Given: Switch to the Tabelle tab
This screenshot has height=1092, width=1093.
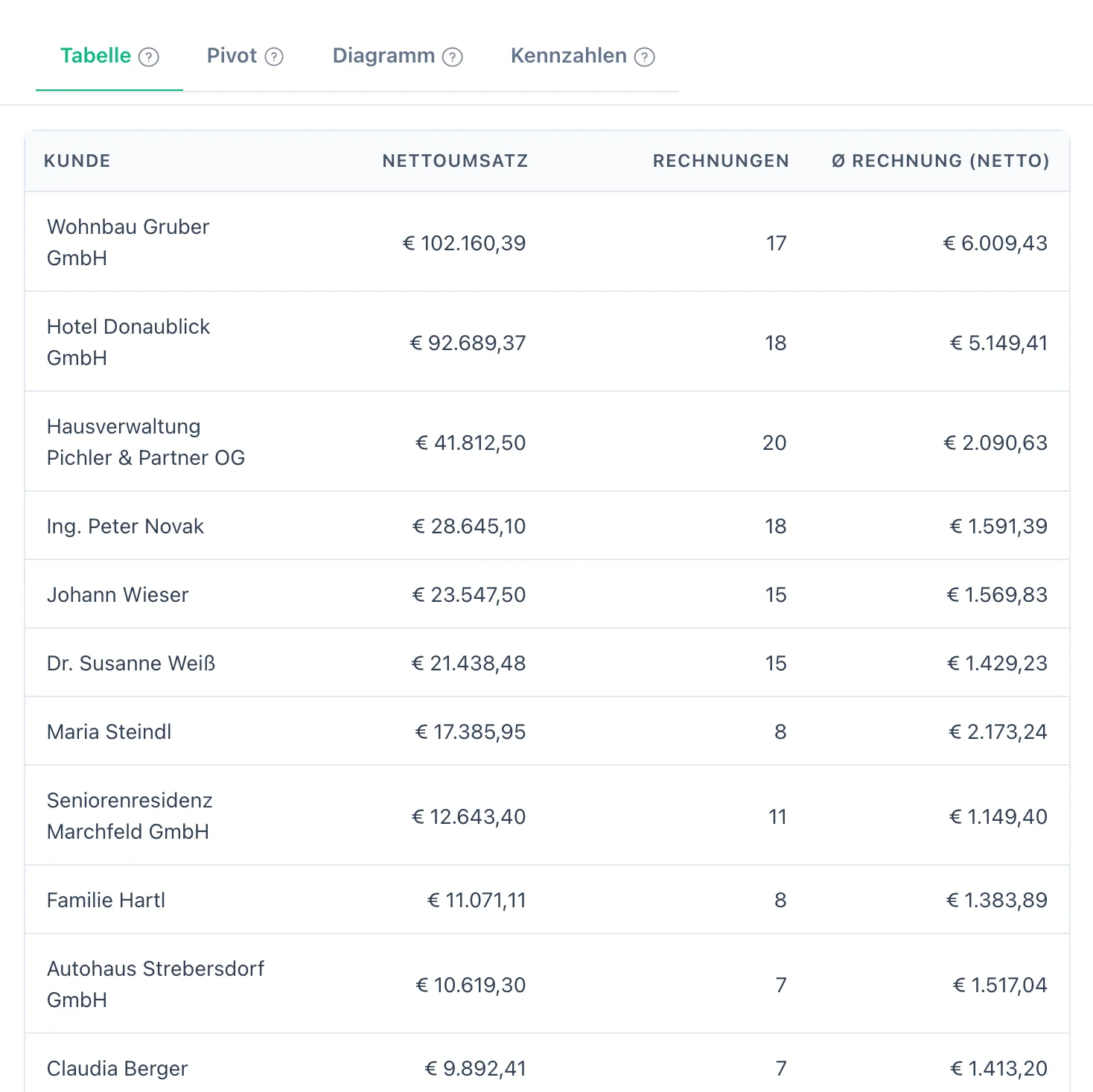Looking at the screenshot, I should 109,56.
